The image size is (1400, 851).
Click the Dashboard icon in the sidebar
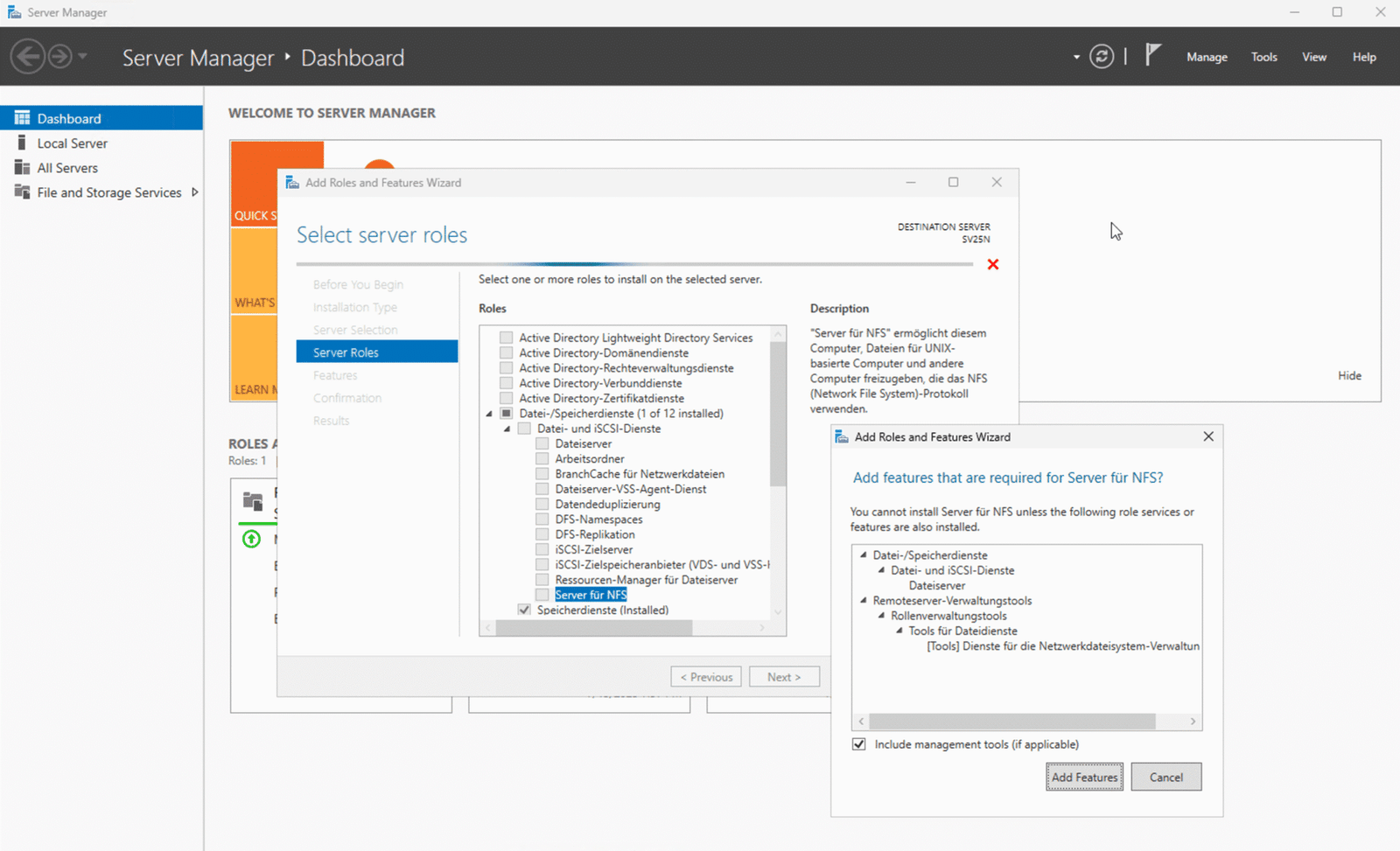(21, 117)
